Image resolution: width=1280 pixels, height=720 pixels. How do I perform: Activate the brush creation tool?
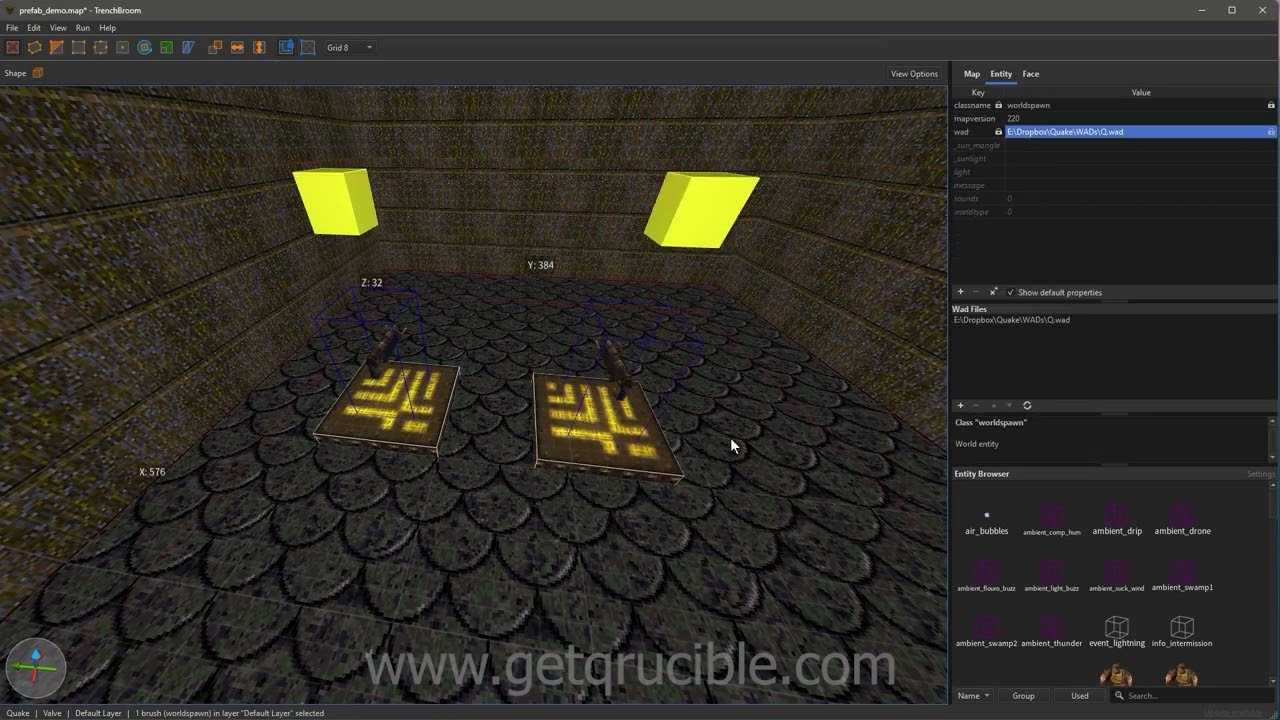35,47
